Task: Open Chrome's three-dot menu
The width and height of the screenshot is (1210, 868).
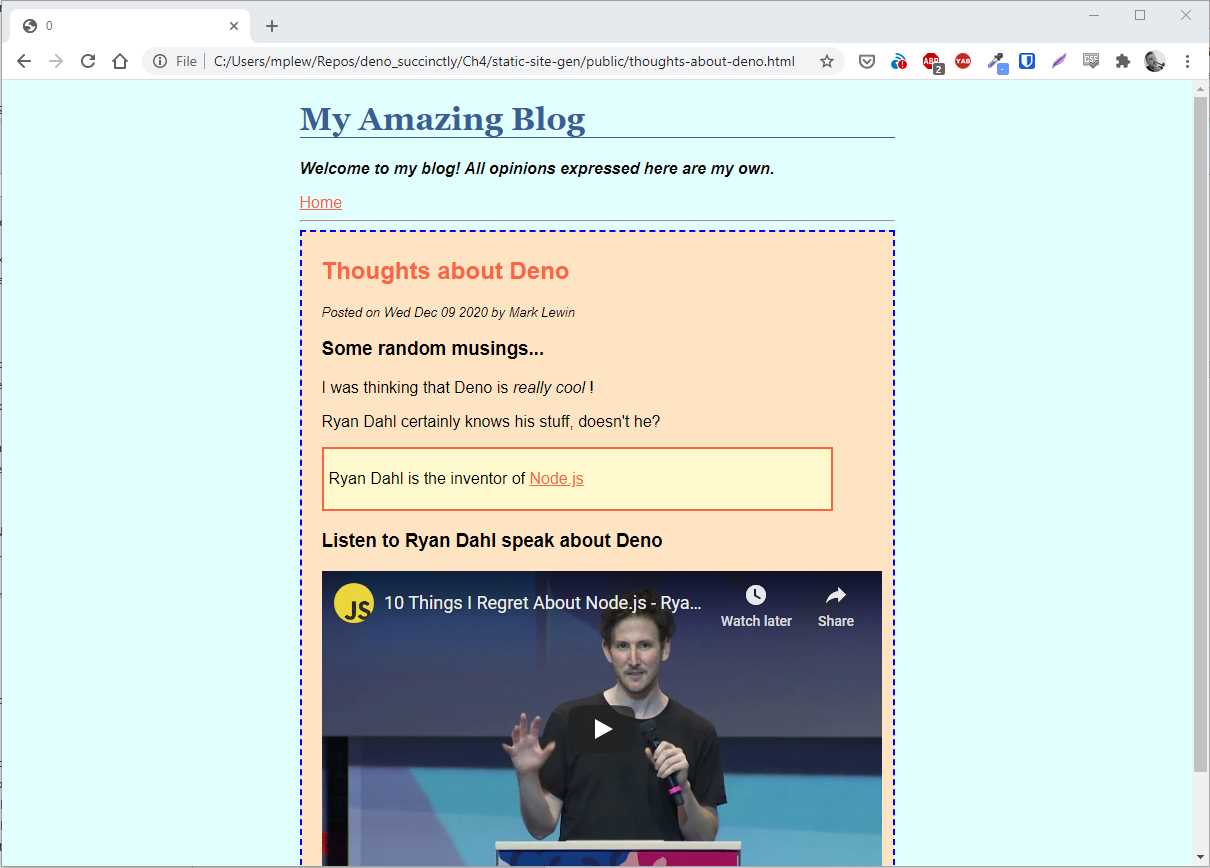Action: (1187, 61)
